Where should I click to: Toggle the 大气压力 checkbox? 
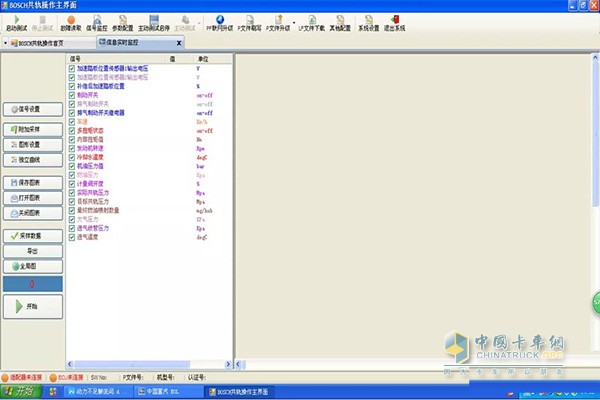[72, 219]
